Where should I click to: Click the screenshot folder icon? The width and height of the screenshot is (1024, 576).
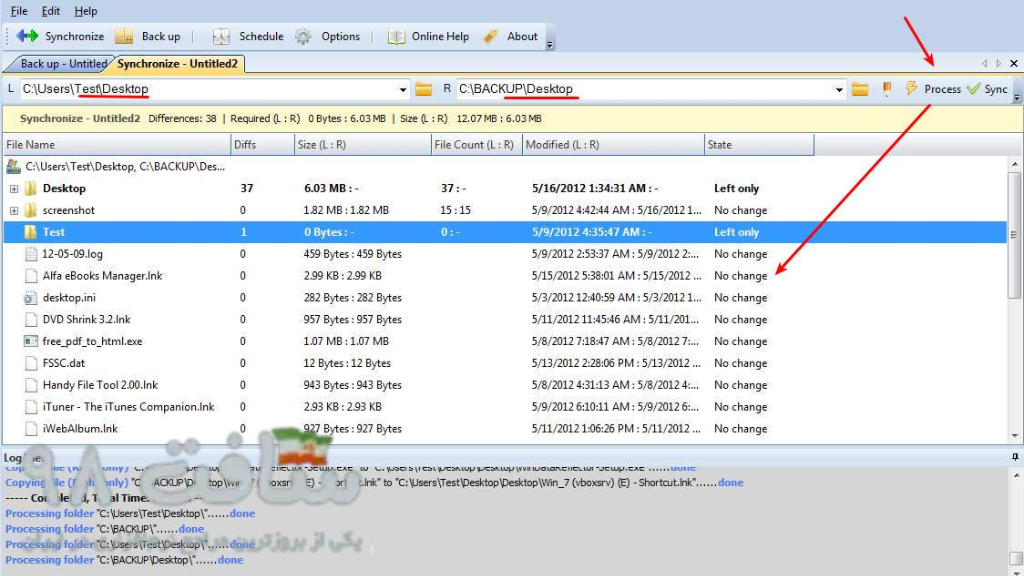coord(30,210)
